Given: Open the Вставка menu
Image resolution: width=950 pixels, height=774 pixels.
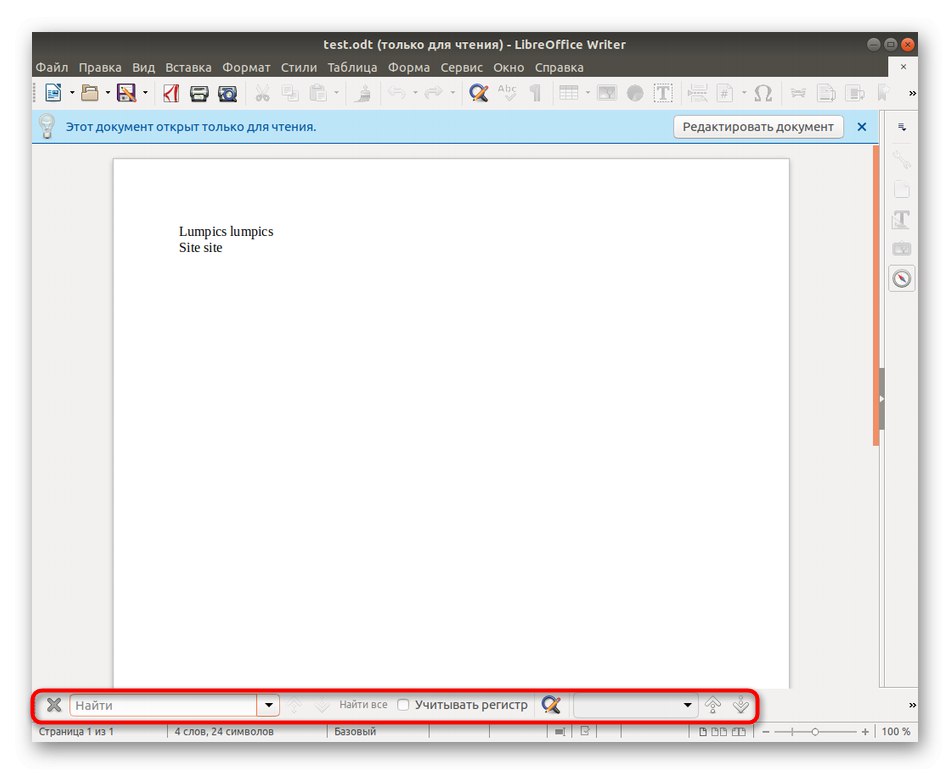Looking at the screenshot, I should pos(188,67).
